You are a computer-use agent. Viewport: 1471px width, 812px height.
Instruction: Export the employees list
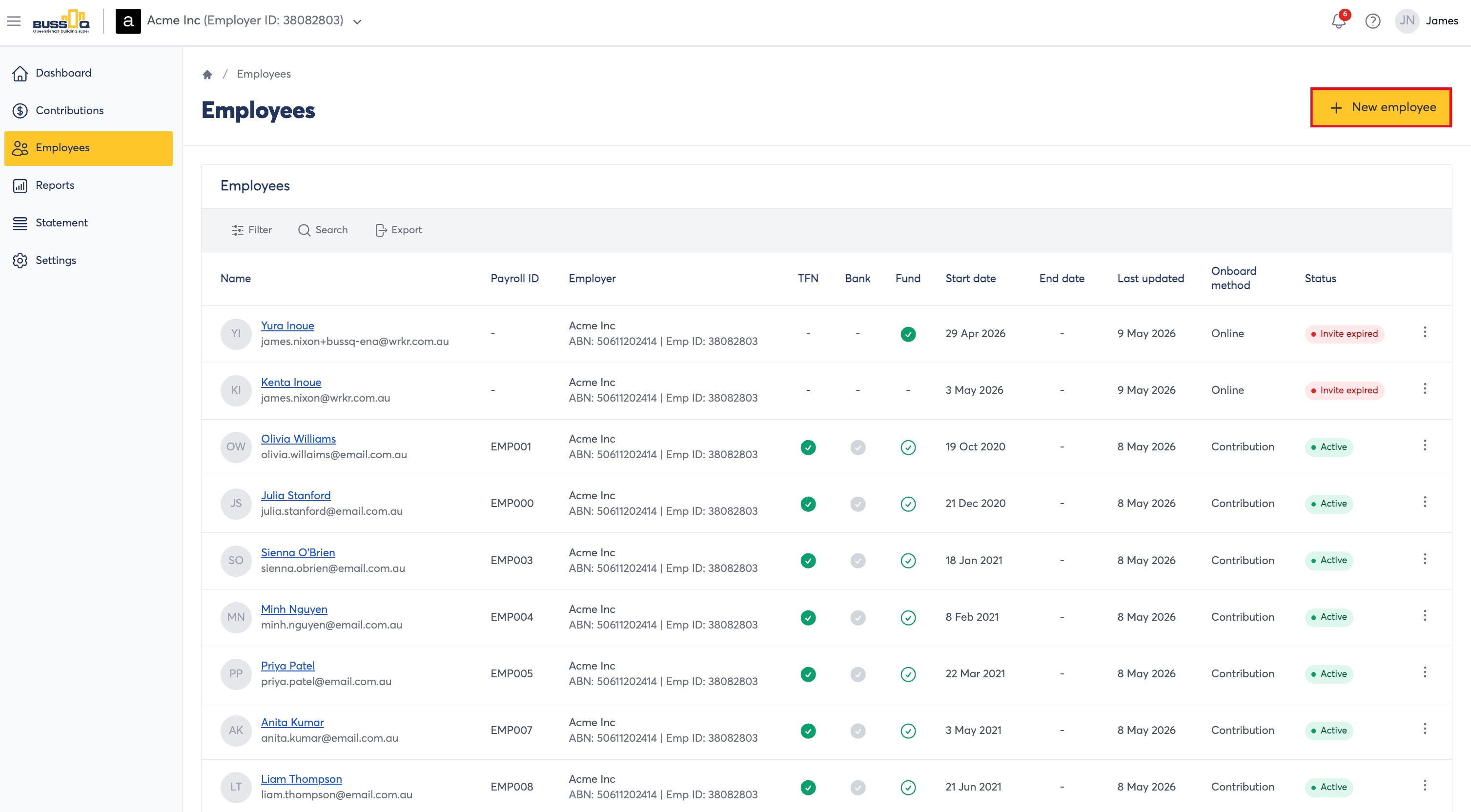point(398,230)
